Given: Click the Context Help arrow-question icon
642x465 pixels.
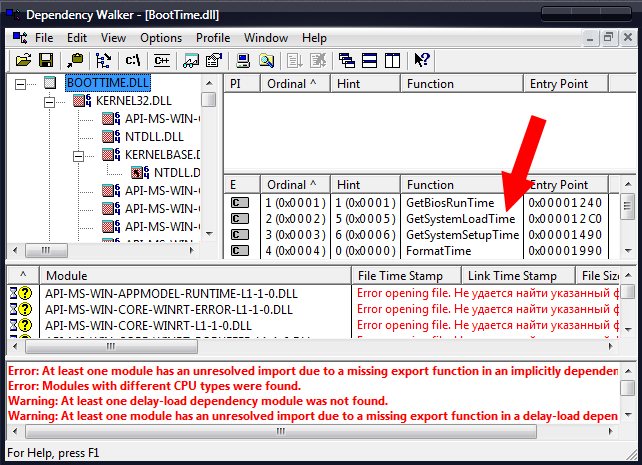Looking at the screenshot, I should click(x=422, y=60).
